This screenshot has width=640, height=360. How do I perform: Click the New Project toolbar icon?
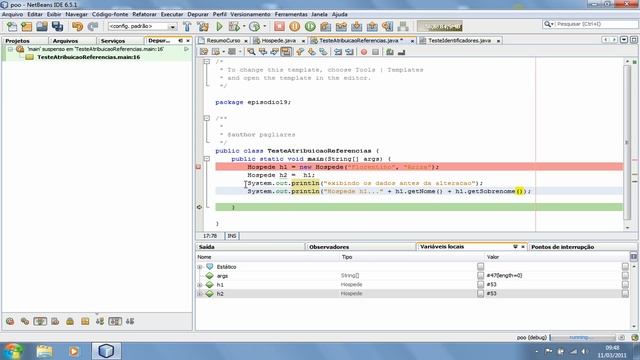[27, 27]
